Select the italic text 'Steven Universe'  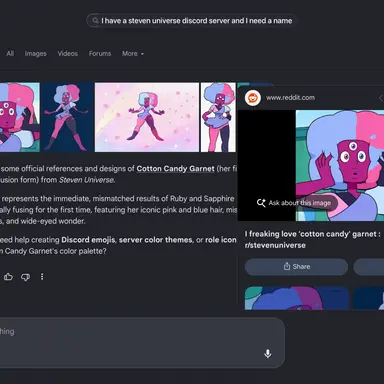click(x=87, y=180)
